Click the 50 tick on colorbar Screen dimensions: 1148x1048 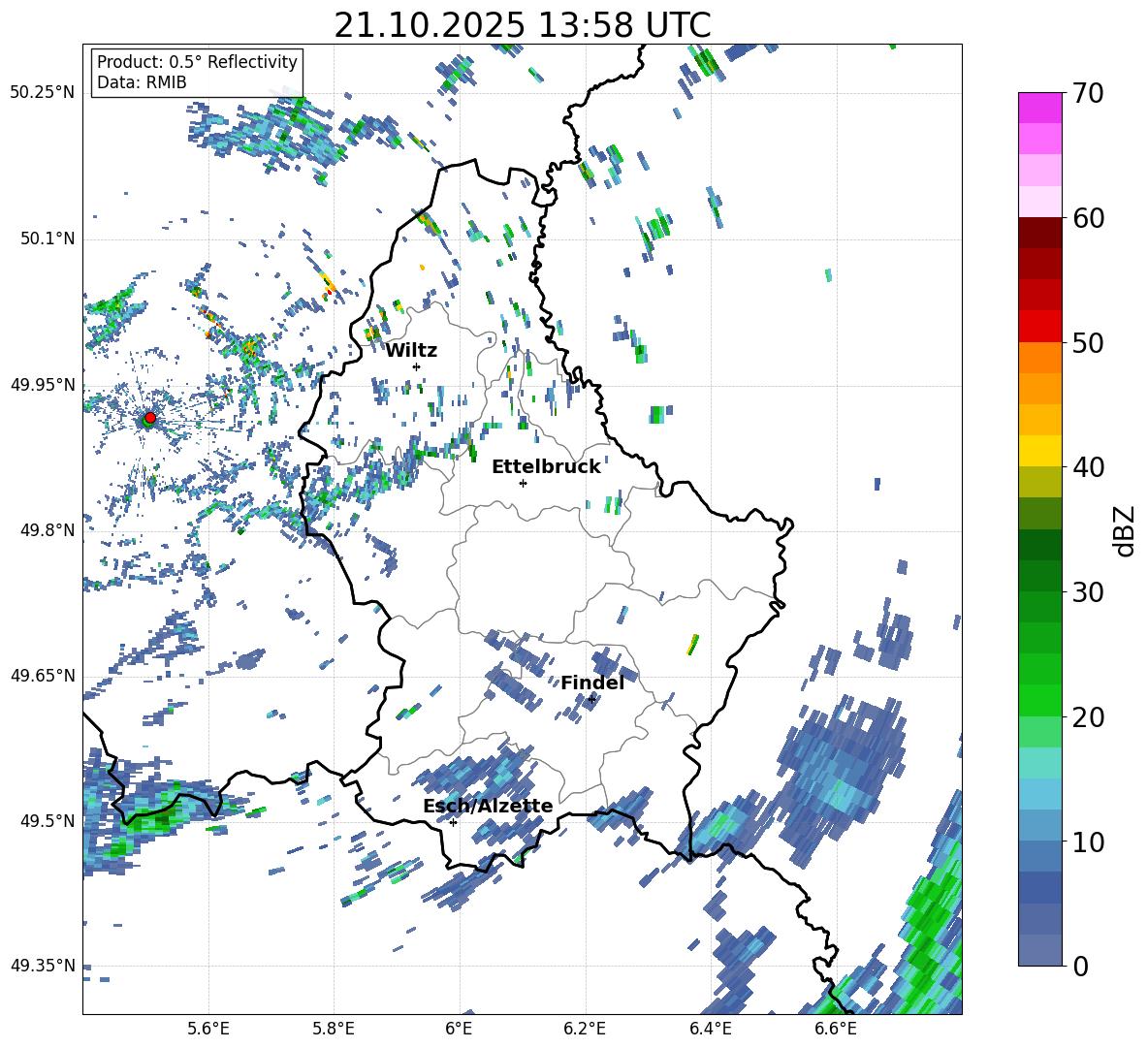coord(1088,342)
